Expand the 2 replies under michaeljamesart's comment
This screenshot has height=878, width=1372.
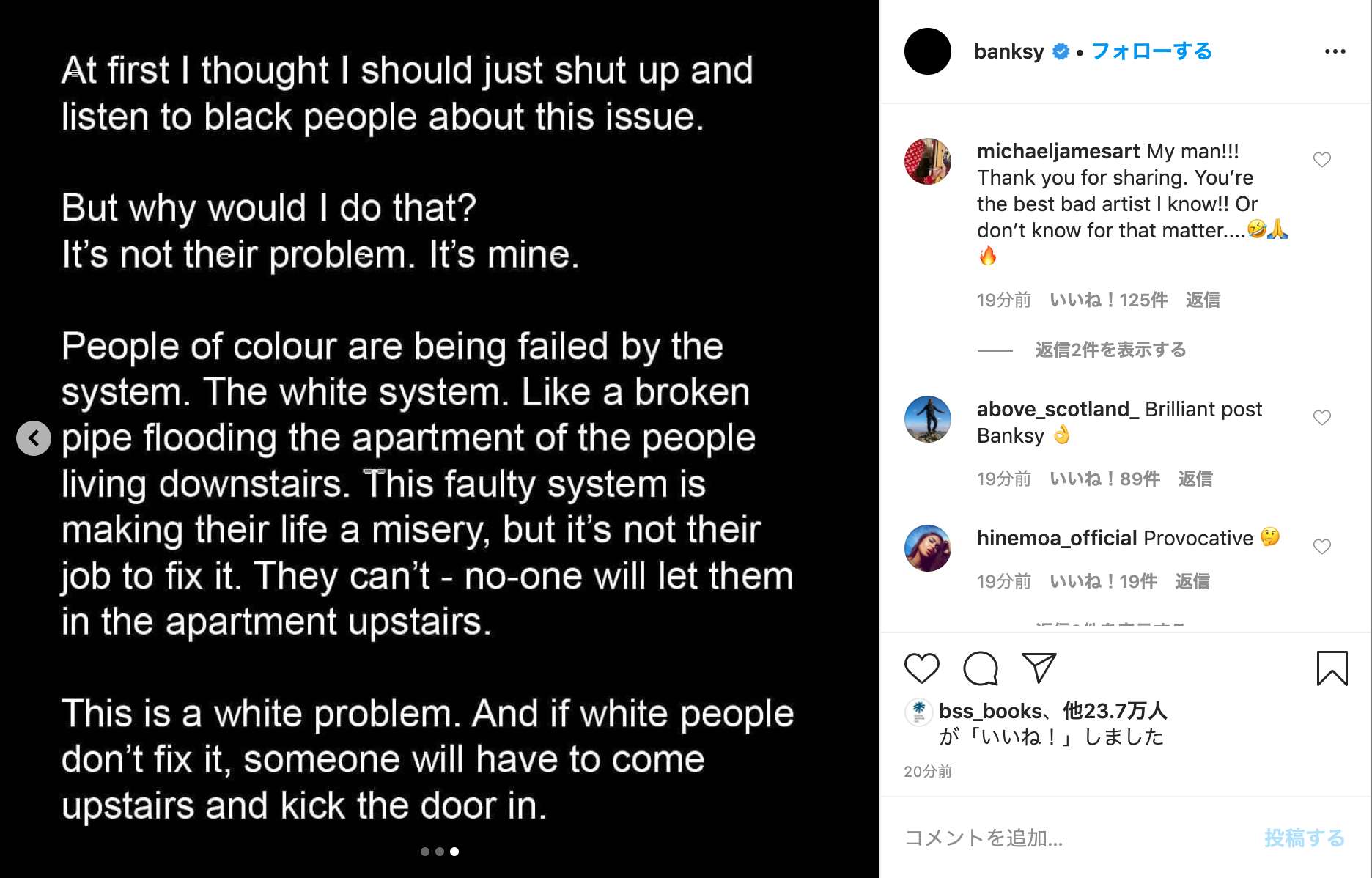coord(1110,350)
